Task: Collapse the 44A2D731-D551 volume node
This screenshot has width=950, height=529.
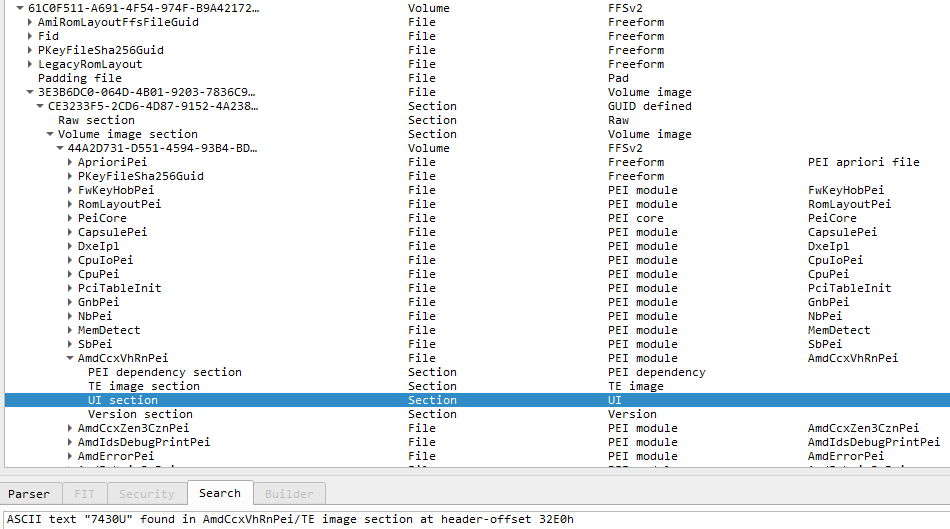Action: (60, 148)
